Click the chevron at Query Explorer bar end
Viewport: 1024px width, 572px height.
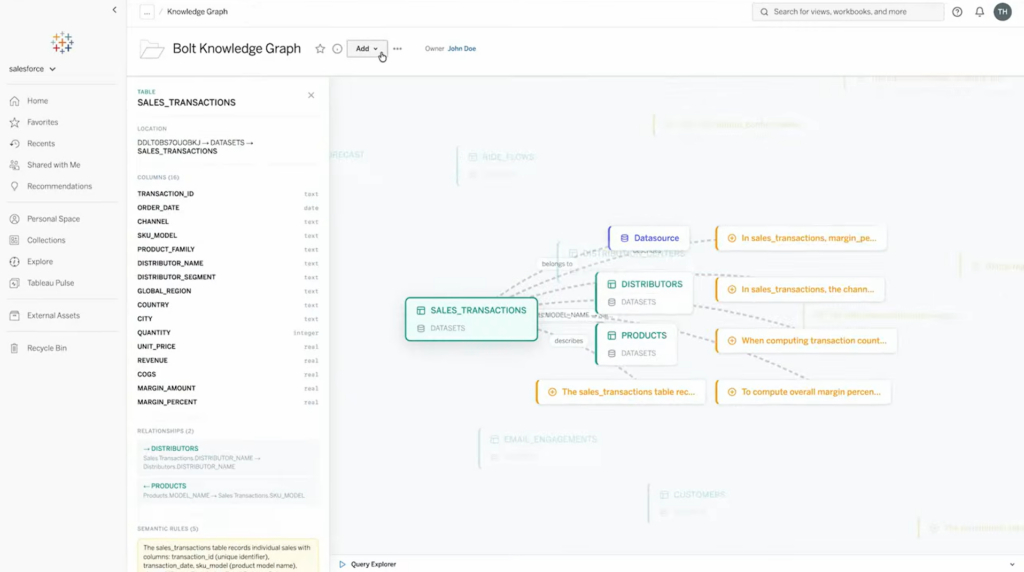pos(1012,564)
